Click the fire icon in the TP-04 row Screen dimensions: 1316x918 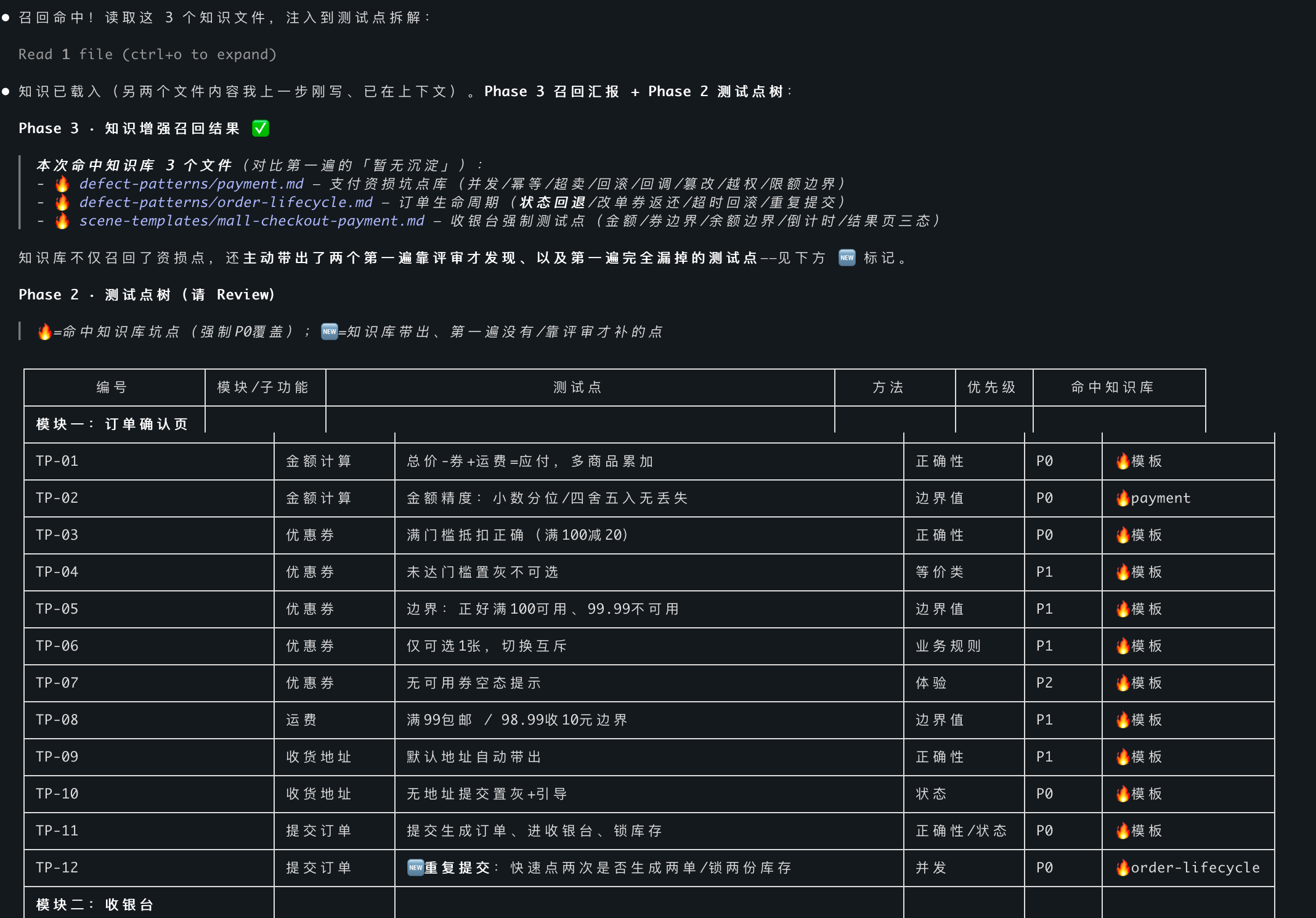point(1123,572)
